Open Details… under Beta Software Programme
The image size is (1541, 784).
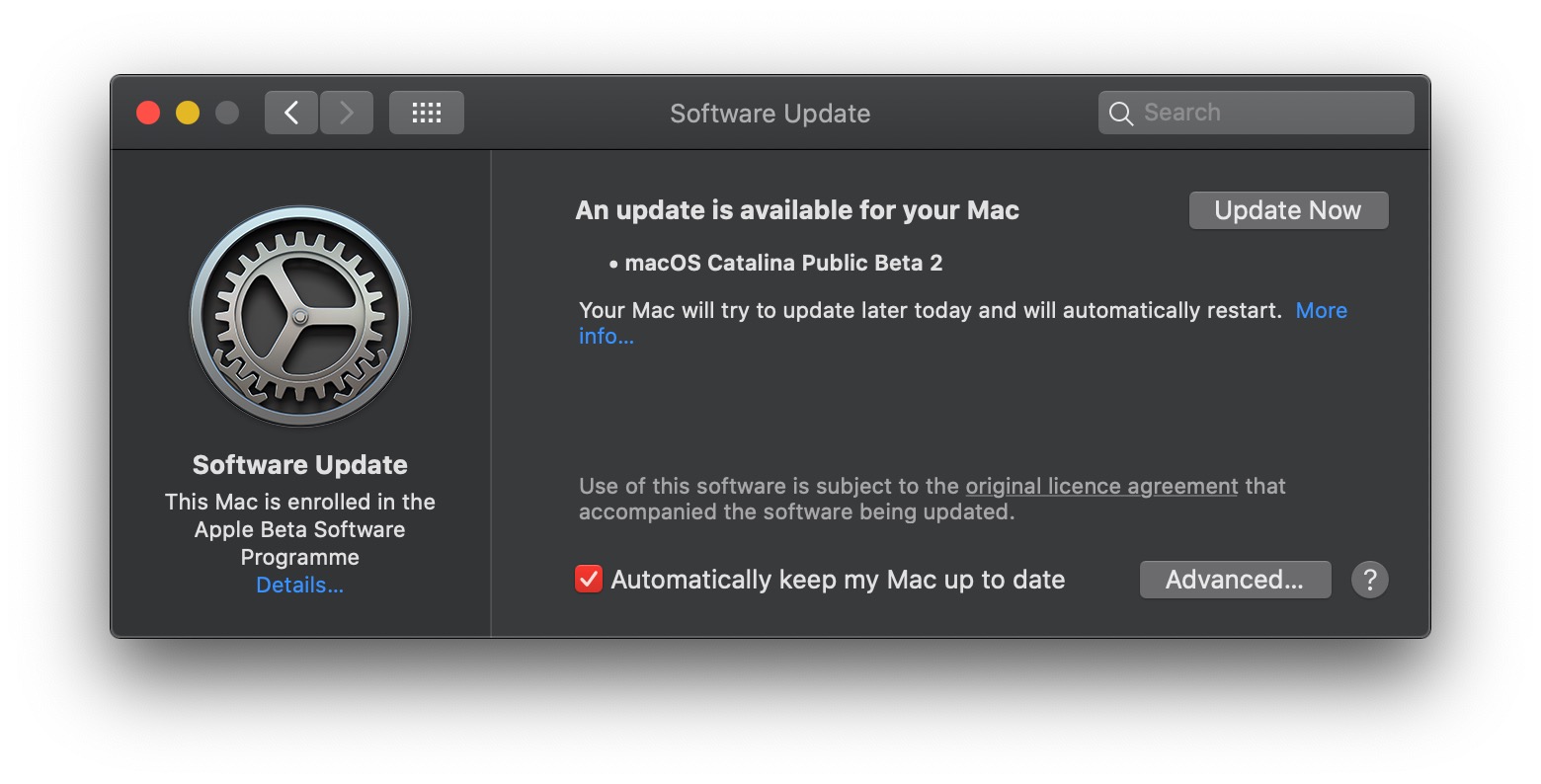pos(300,586)
